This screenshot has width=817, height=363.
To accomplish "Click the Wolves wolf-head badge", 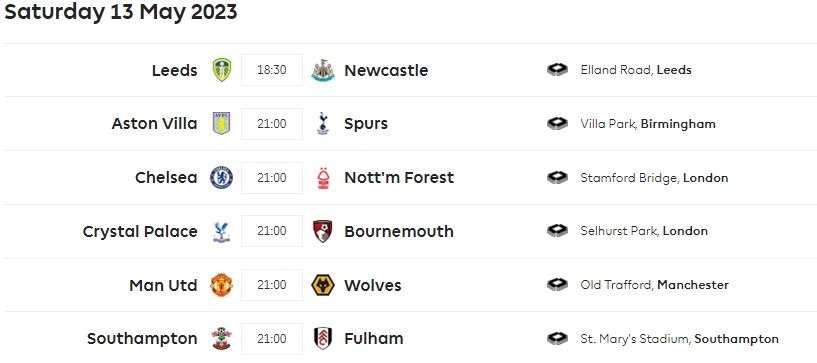I will (323, 285).
